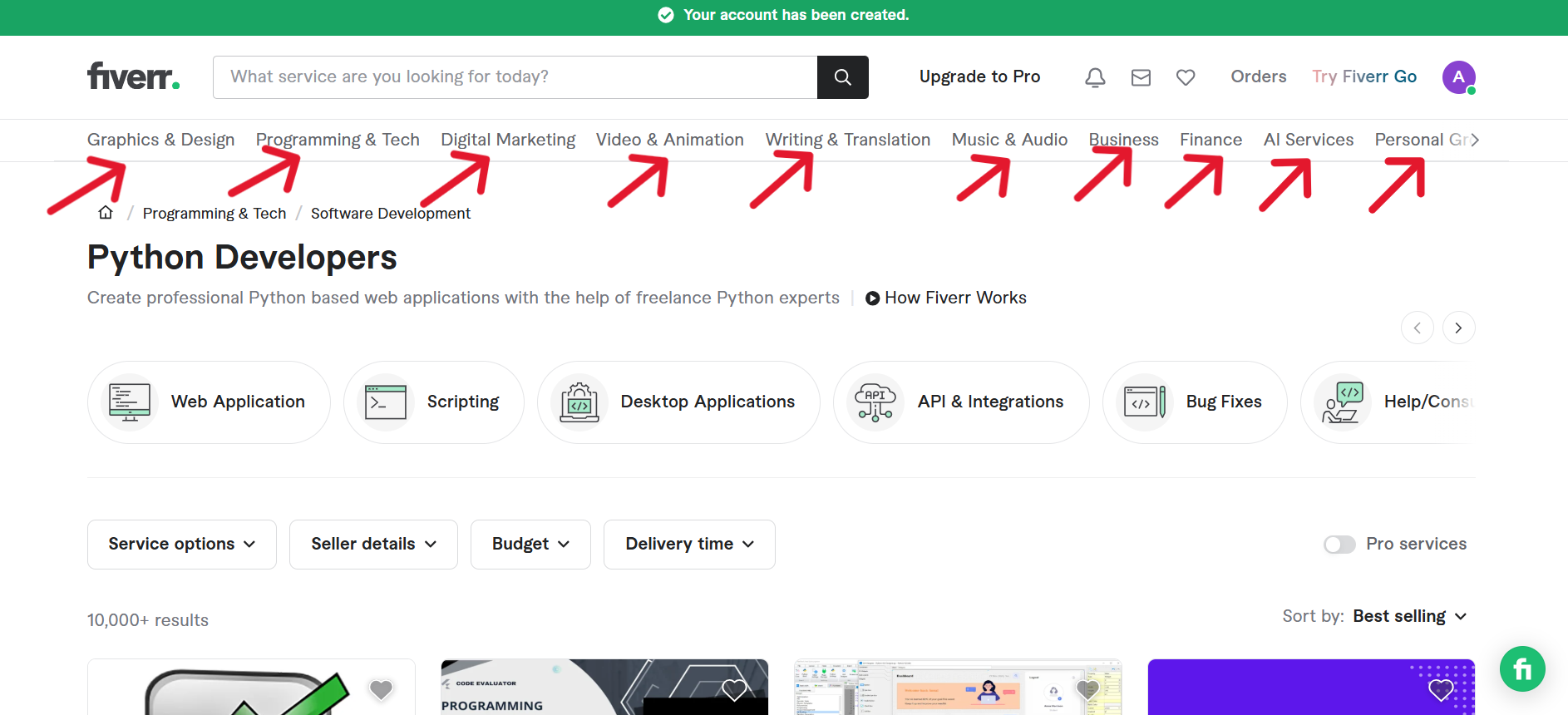Click the Fiverr logo
Screen dimensions: 1568x715
pyautogui.click(x=133, y=76)
